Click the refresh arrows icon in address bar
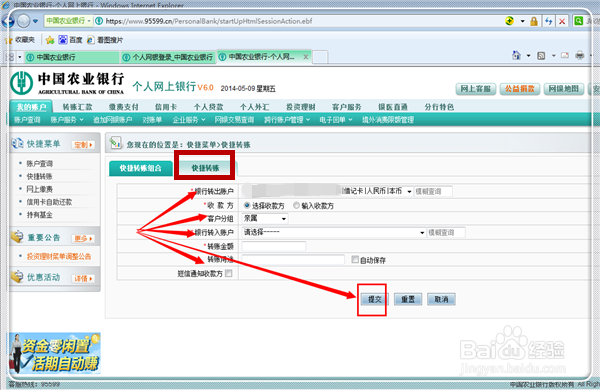The image size is (600, 390). (548, 21)
